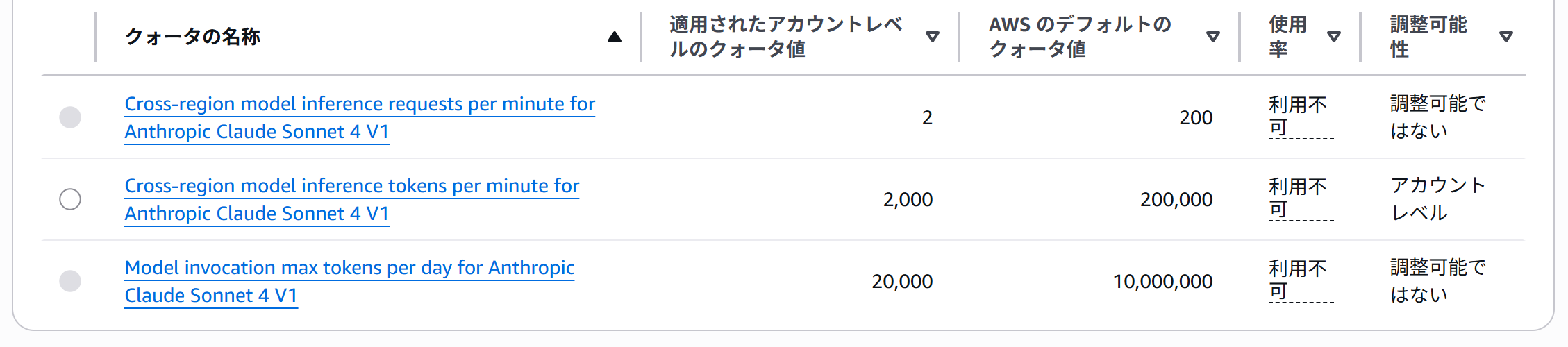
Task: Click クォータの名称 column header
Action: click(192, 37)
